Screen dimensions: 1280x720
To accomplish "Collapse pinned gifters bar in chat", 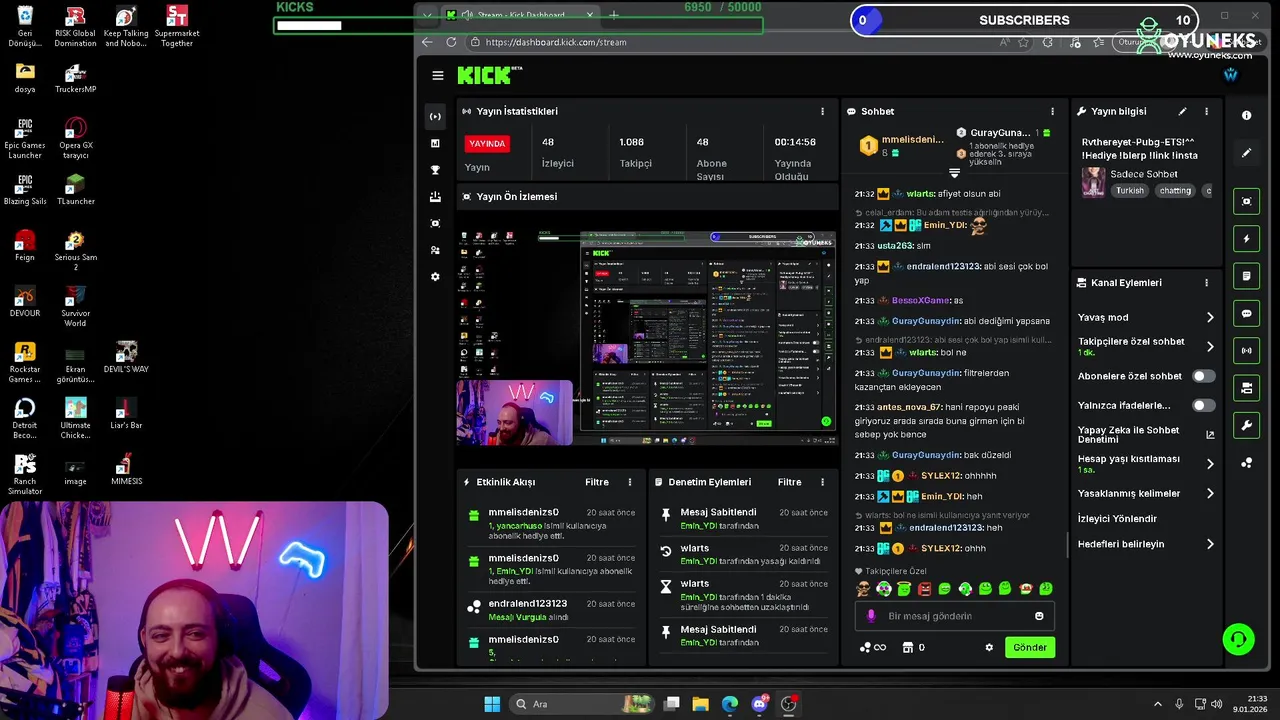I will tap(954, 173).
